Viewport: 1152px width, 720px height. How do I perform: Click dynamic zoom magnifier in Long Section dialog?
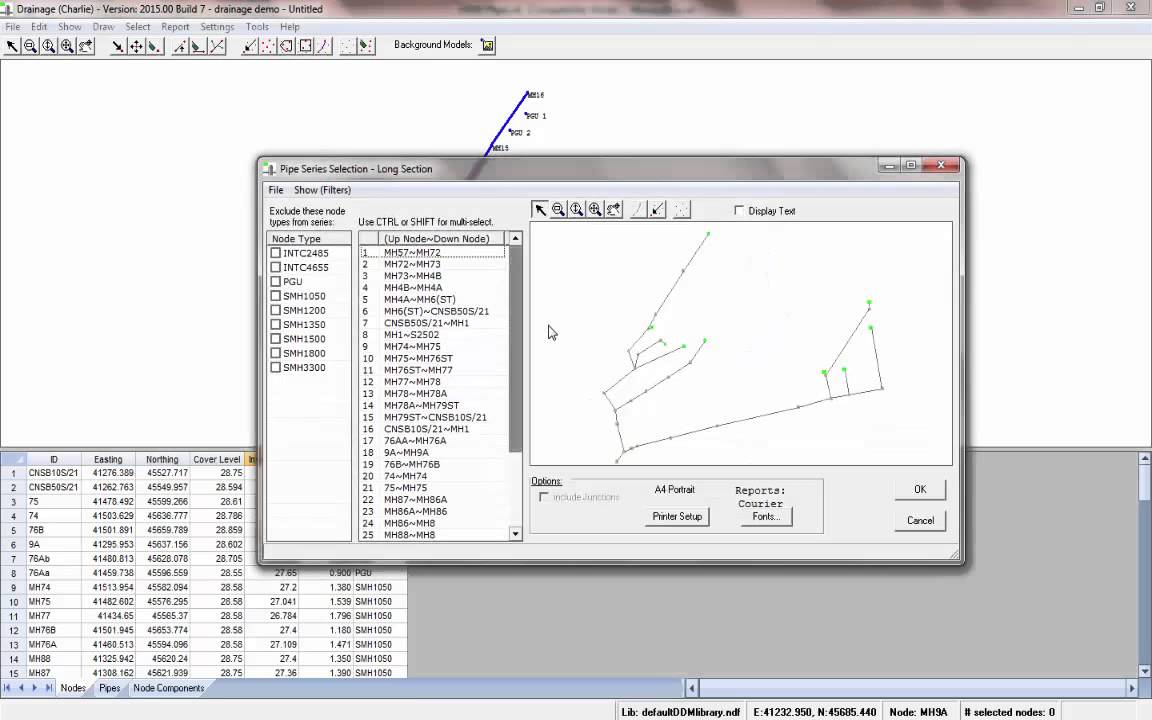tap(577, 210)
